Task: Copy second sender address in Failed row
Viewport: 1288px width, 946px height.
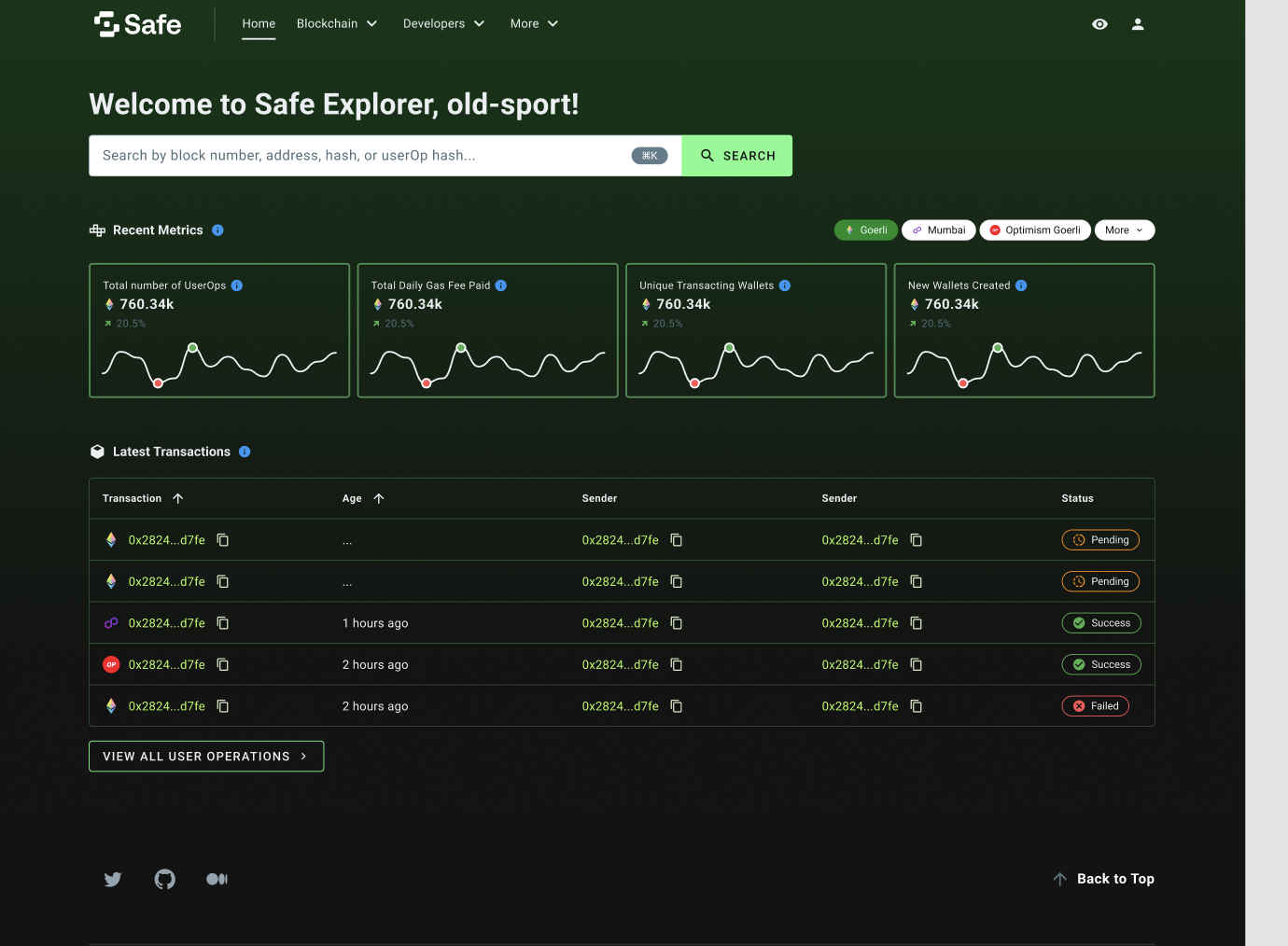Action: click(917, 706)
